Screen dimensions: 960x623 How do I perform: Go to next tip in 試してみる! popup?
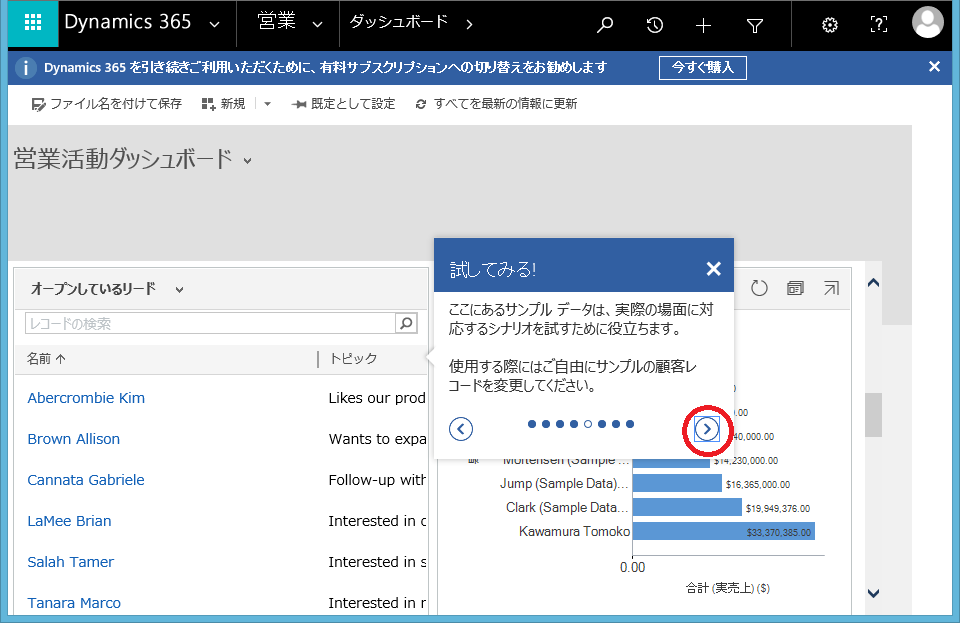[x=707, y=429]
